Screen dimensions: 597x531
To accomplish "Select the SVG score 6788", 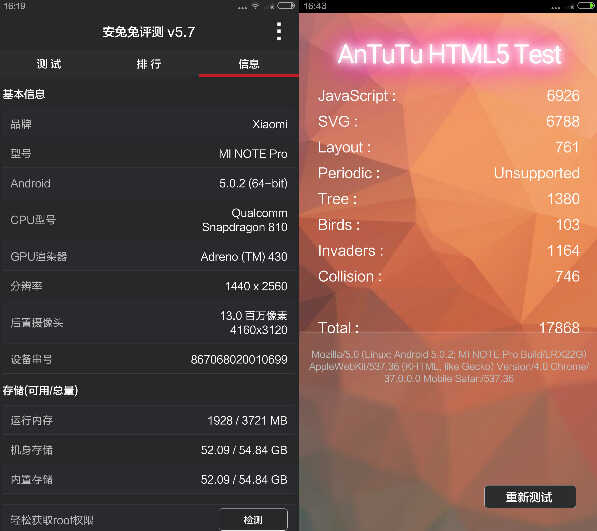I will 563,121.
